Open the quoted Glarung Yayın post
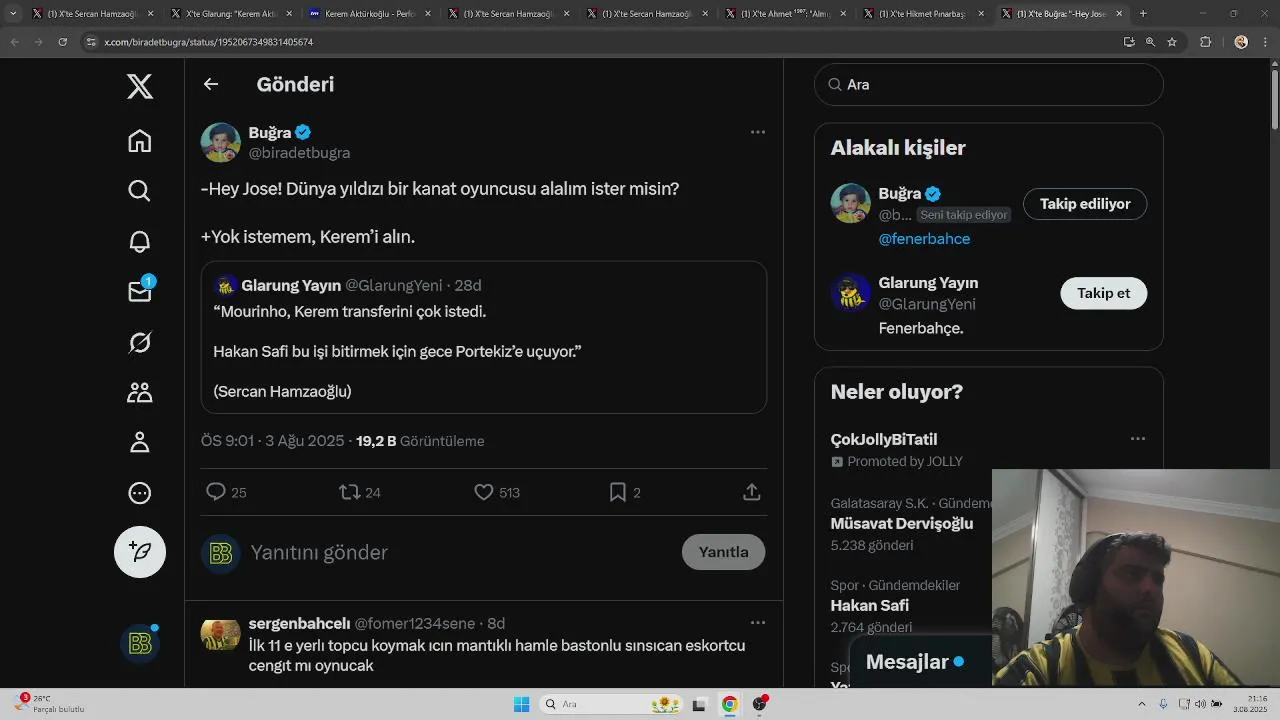 pos(484,337)
